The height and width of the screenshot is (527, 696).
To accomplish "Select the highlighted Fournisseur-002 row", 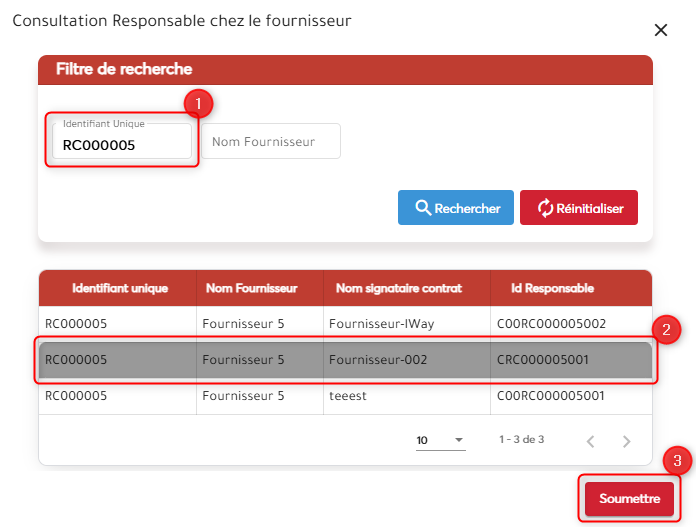I will [345, 359].
